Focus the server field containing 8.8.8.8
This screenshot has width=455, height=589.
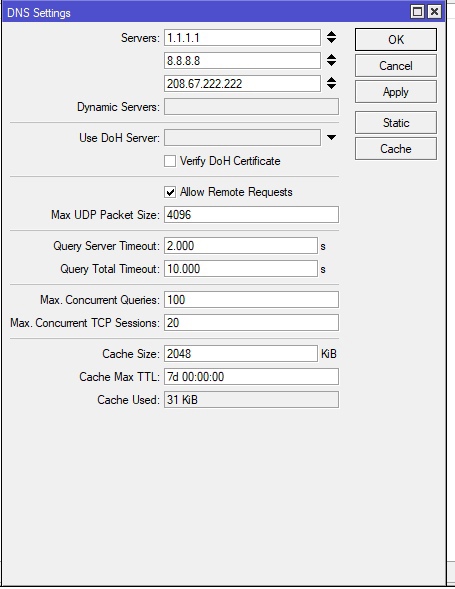point(242,61)
